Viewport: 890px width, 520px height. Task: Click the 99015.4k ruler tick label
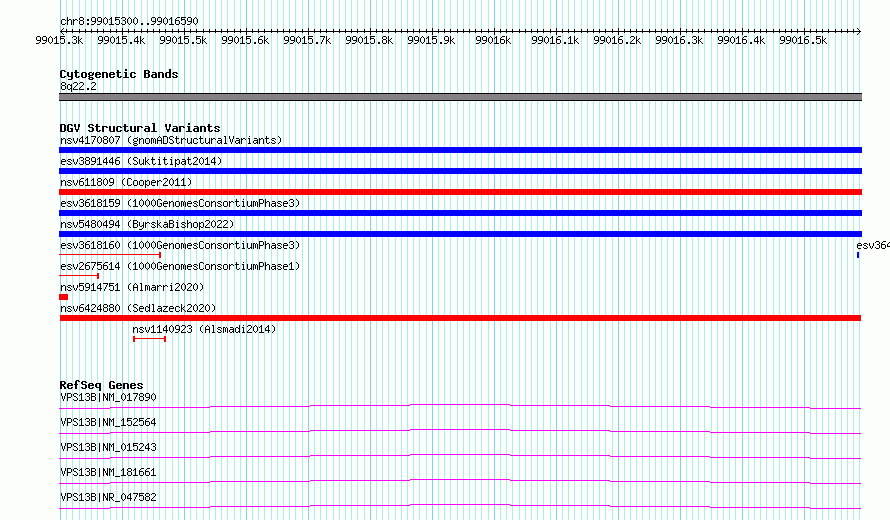121,40
